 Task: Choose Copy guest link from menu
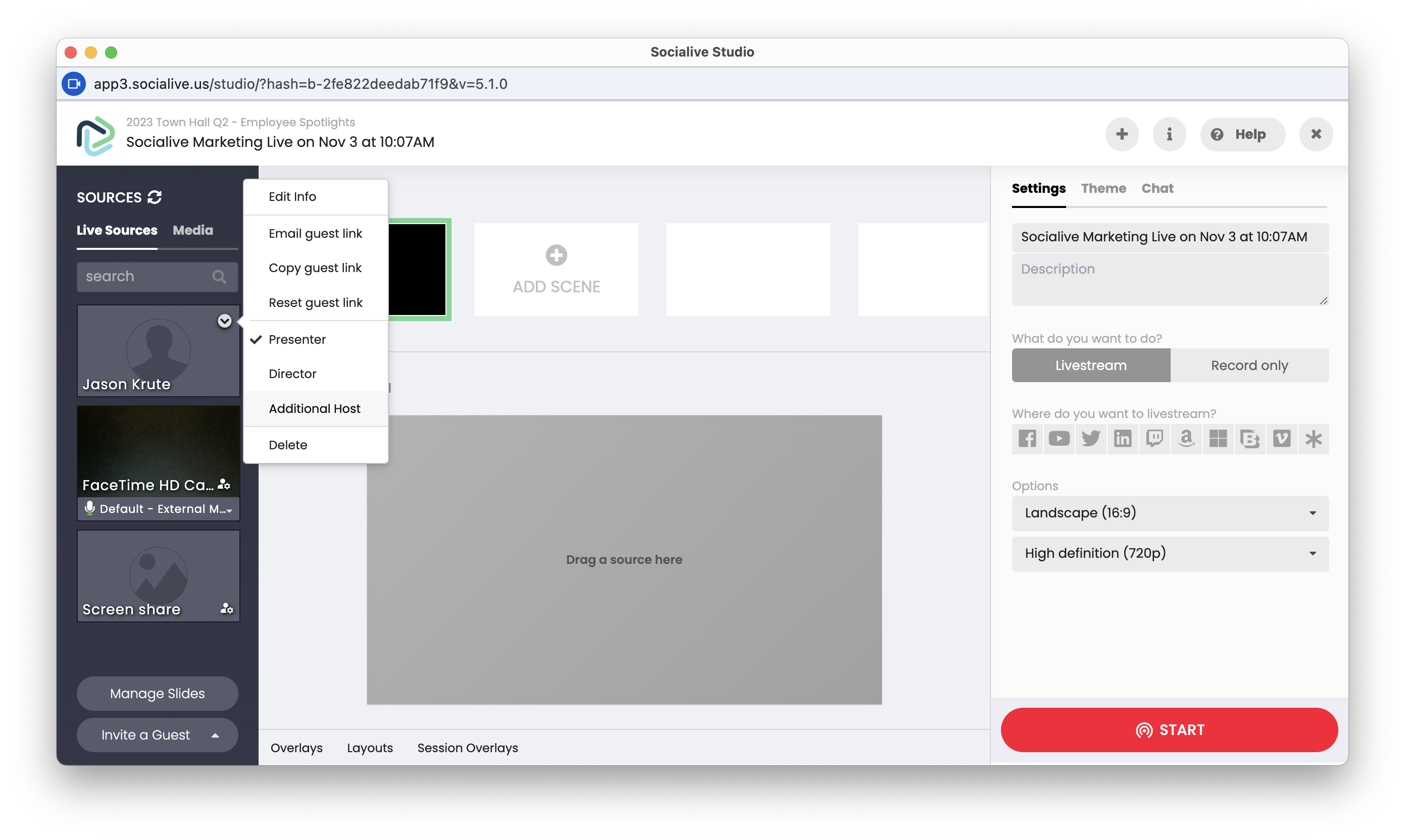point(315,268)
